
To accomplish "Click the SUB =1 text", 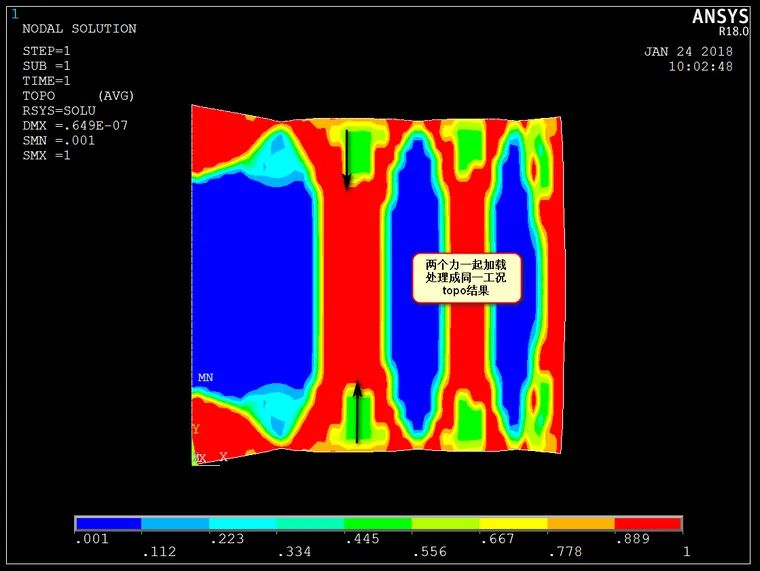I will pyautogui.click(x=47, y=66).
